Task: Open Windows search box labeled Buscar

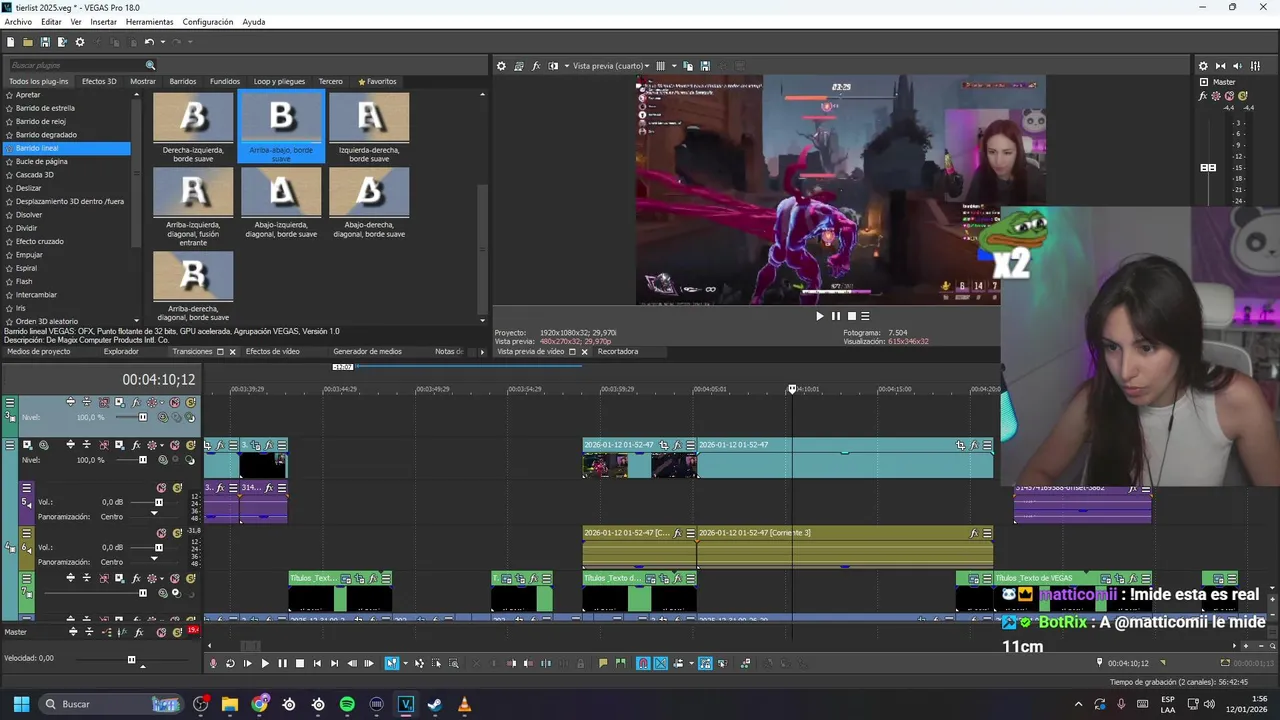Action: coord(110,704)
